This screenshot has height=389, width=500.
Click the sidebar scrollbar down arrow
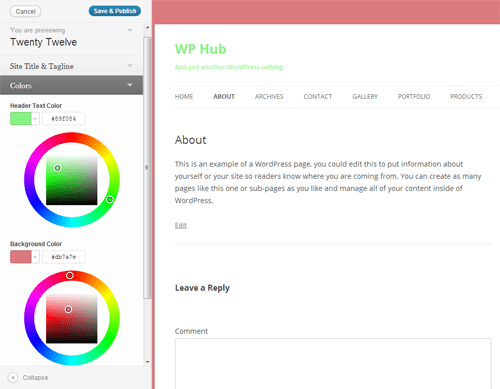(x=147, y=362)
